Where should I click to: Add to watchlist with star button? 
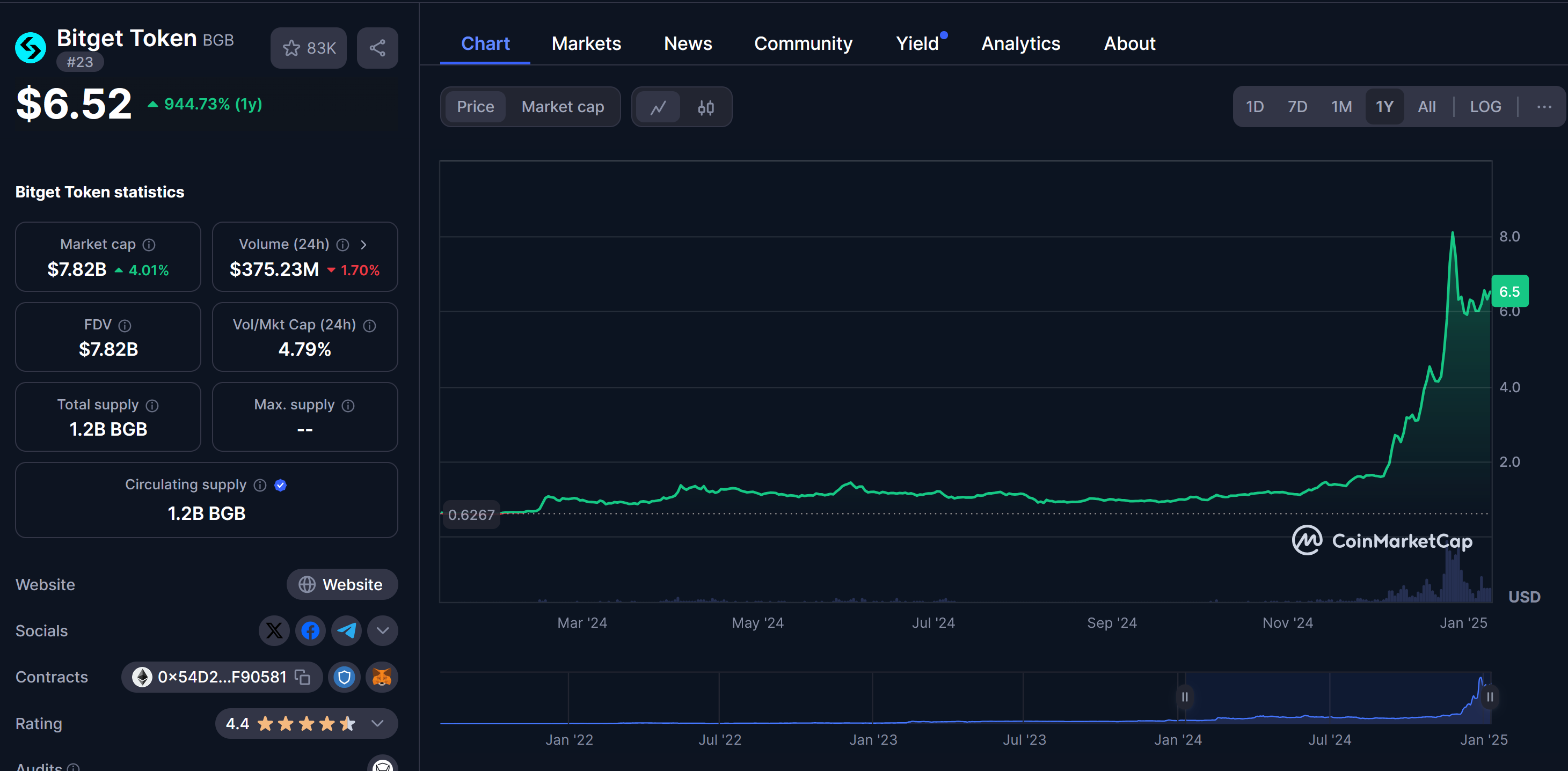pyautogui.click(x=309, y=48)
